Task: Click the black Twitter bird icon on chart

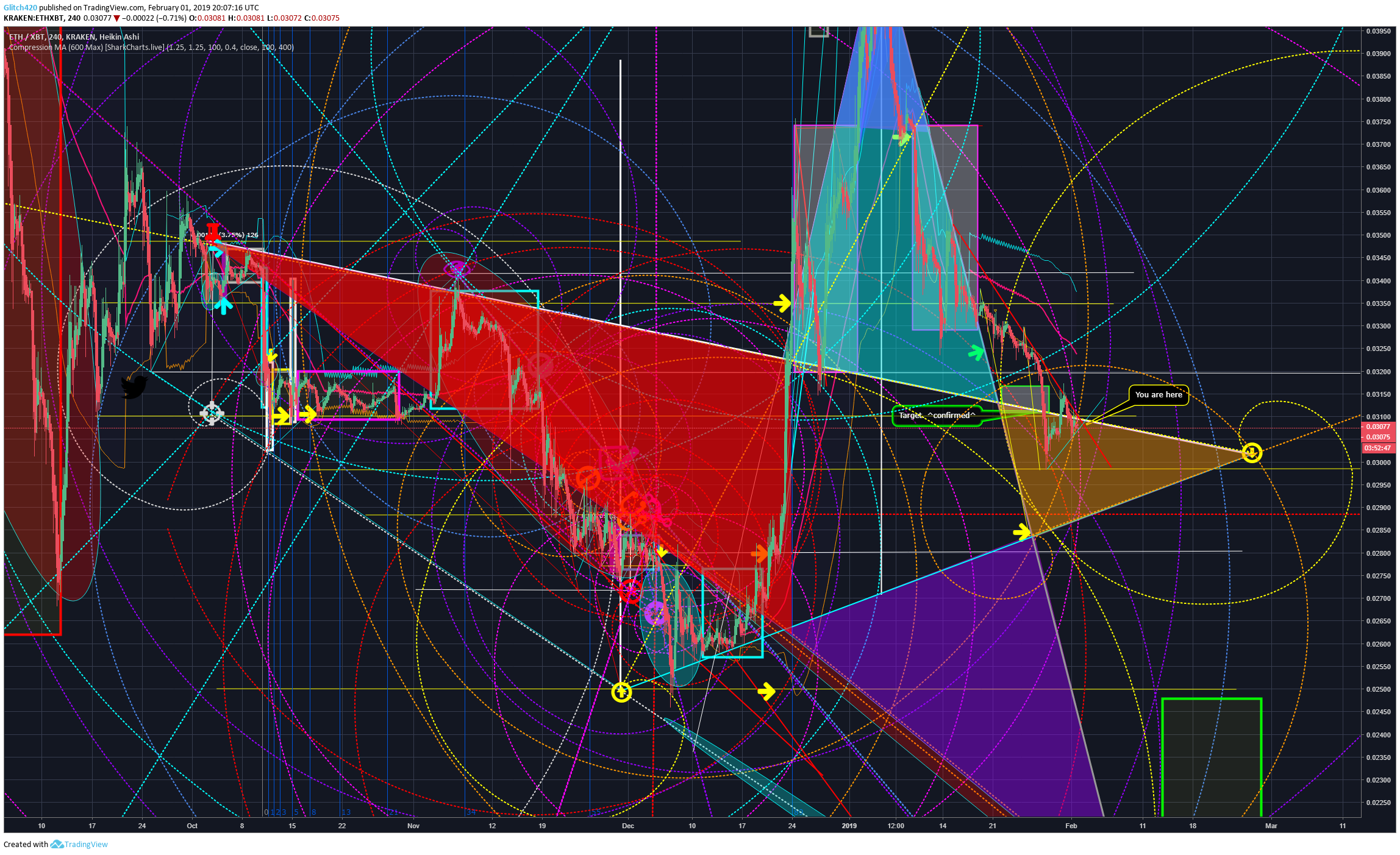Action: 134,387
